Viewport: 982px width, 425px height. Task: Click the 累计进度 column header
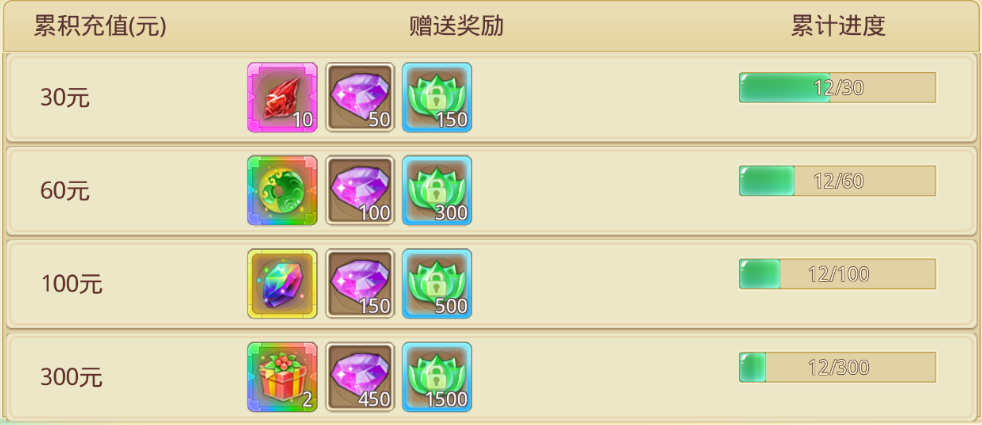tap(838, 27)
